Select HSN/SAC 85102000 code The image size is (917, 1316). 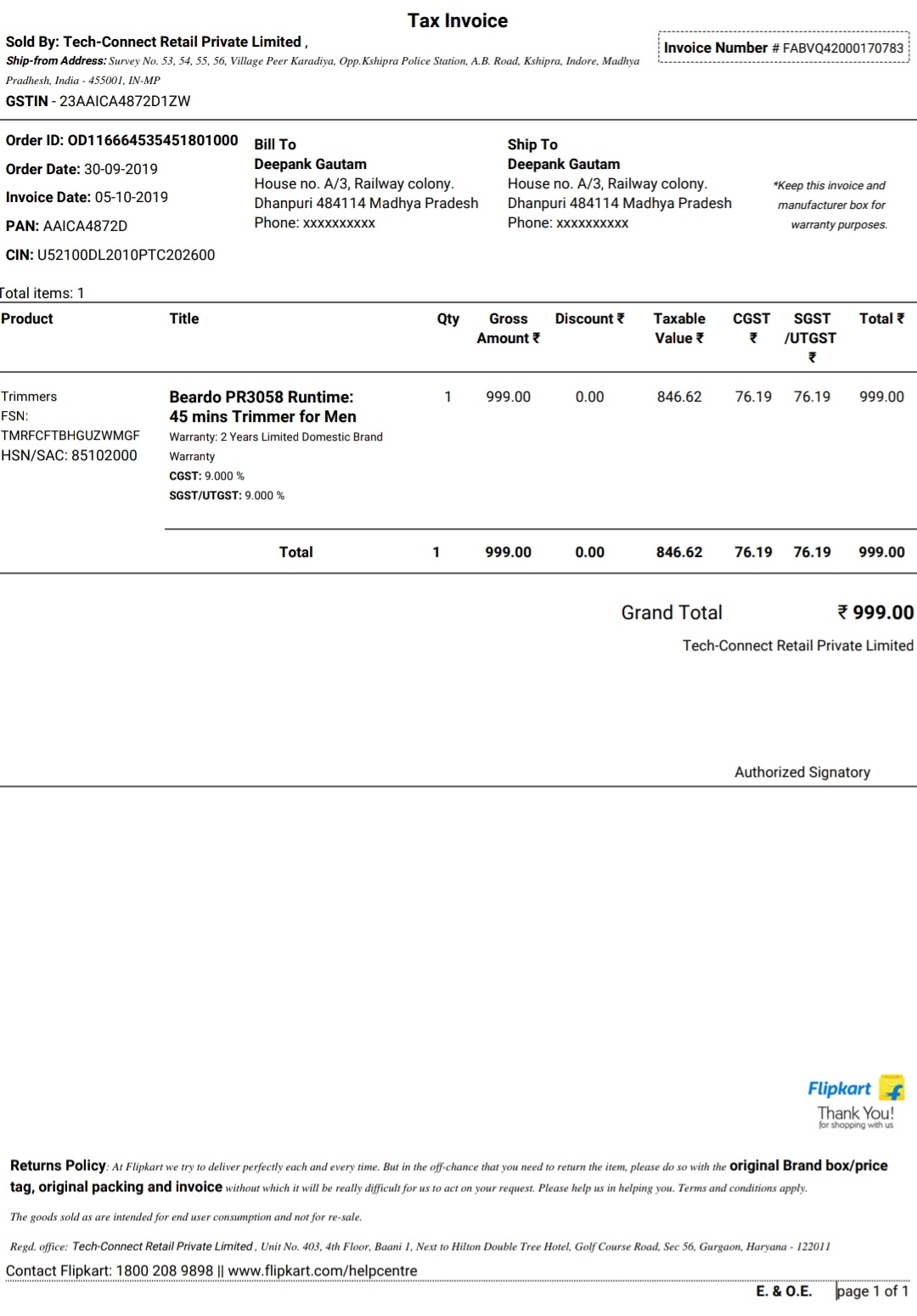point(69,455)
